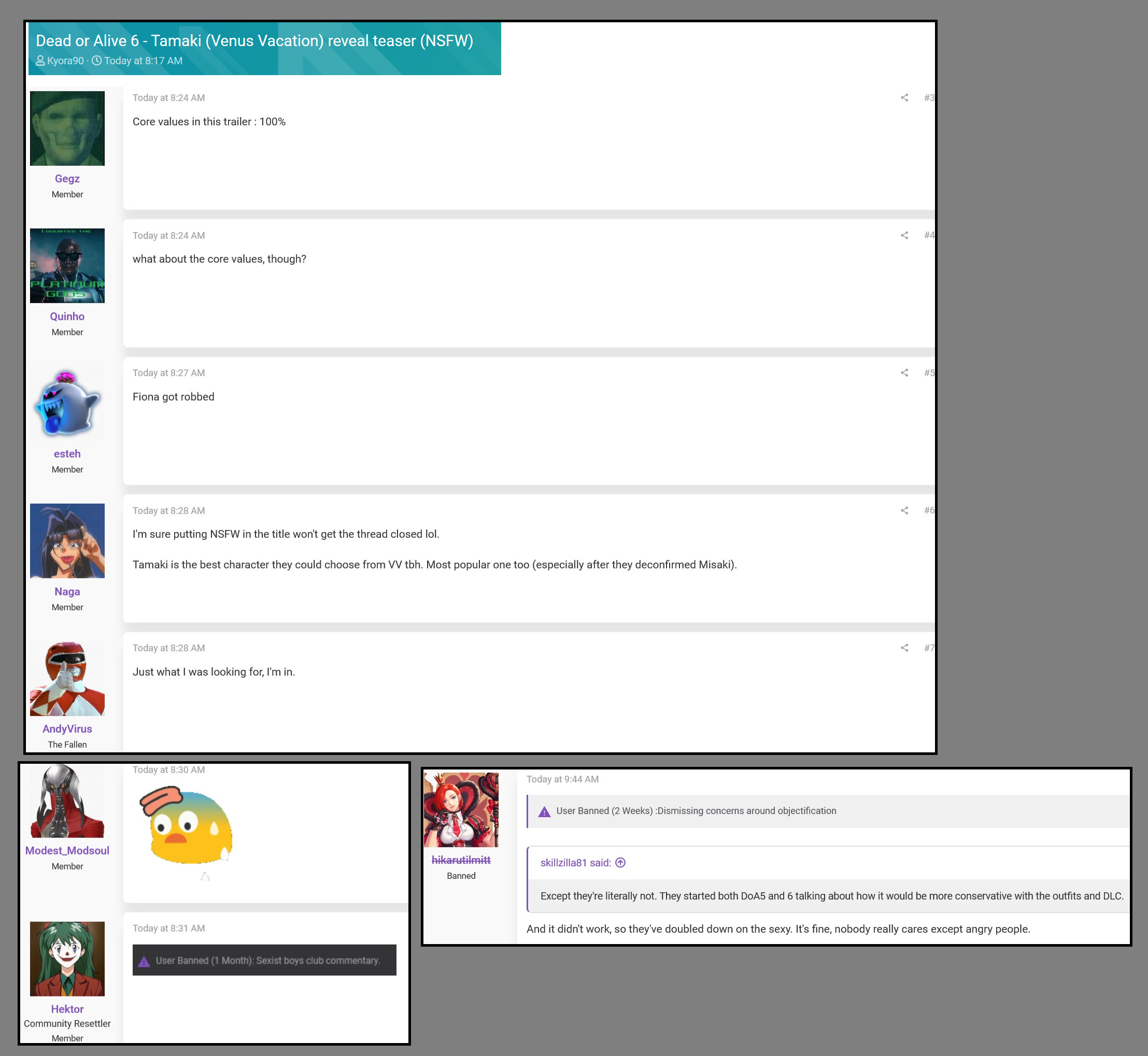Click the warning triangle in the 1 Month ban notice

click(144, 961)
